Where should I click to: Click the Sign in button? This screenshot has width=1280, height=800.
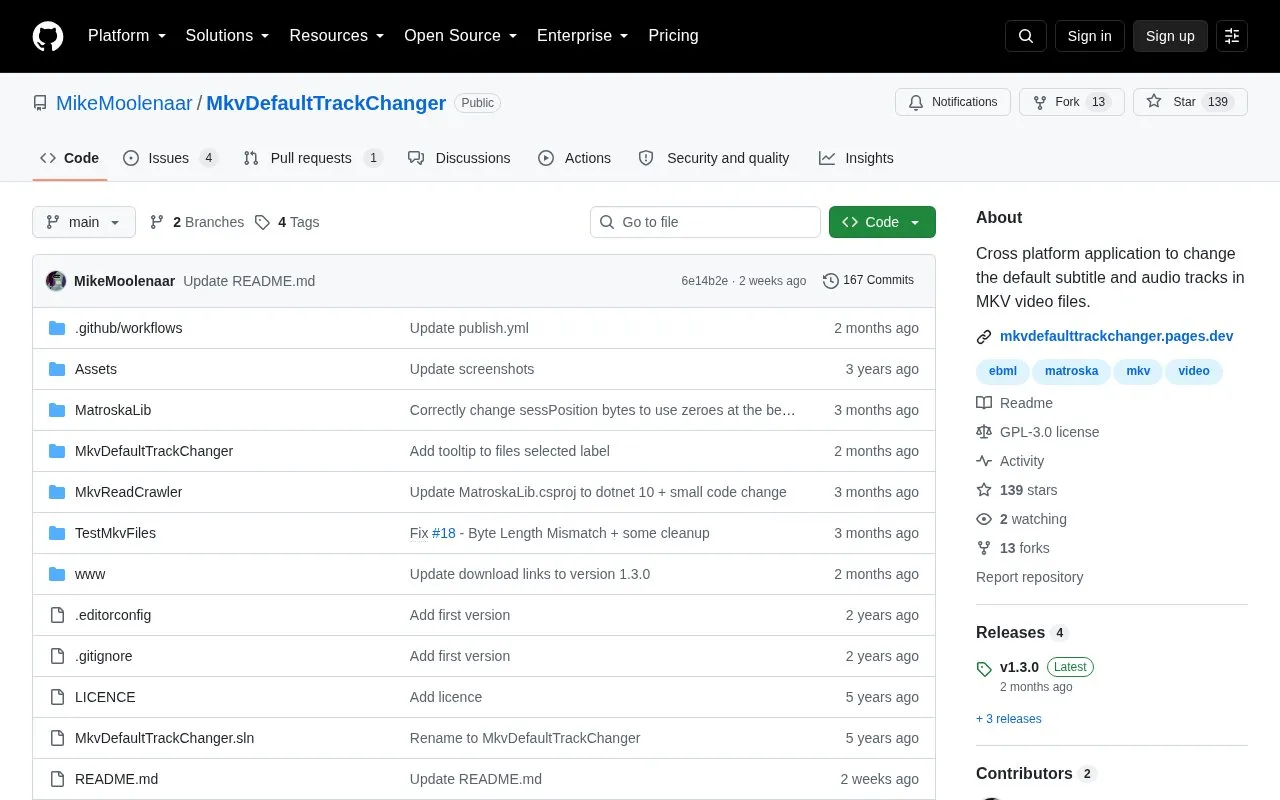[1089, 36]
